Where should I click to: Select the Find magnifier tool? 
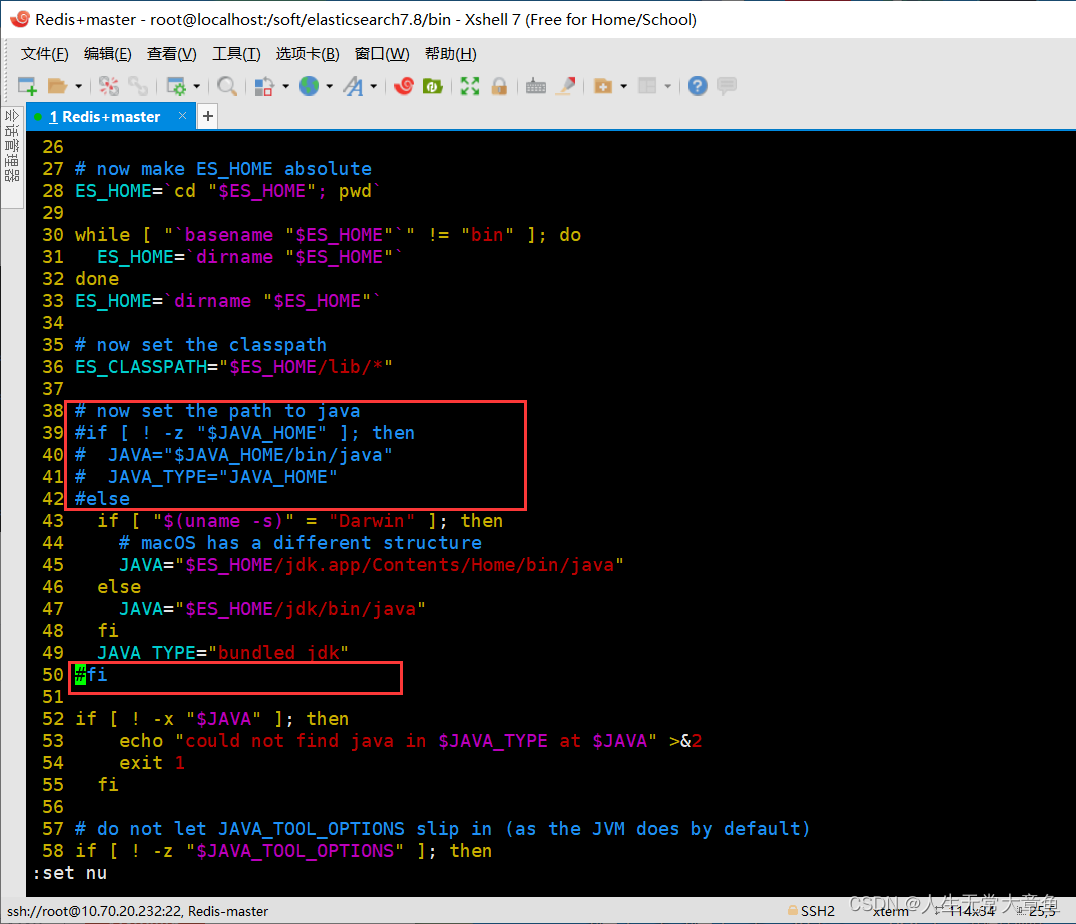[x=226, y=86]
